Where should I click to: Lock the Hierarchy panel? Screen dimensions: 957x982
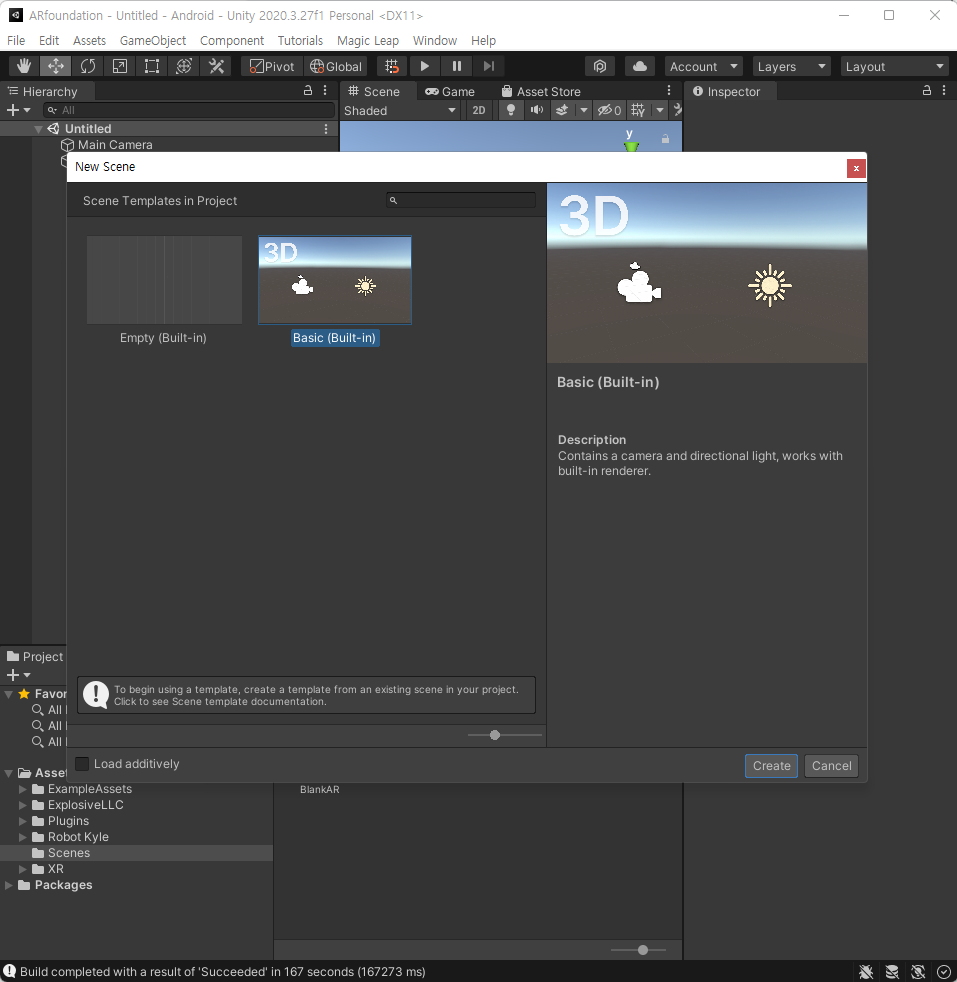308,91
